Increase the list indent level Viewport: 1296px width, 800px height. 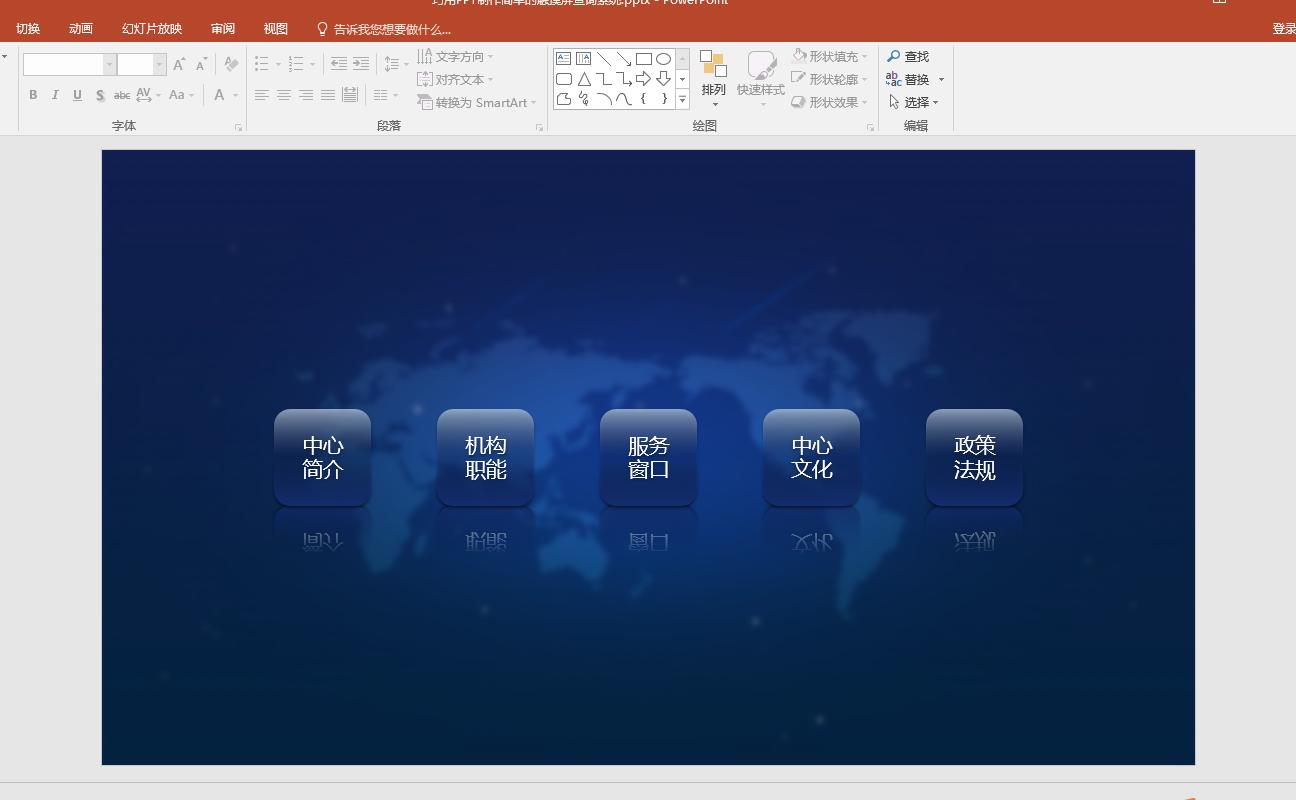[x=361, y=64]
